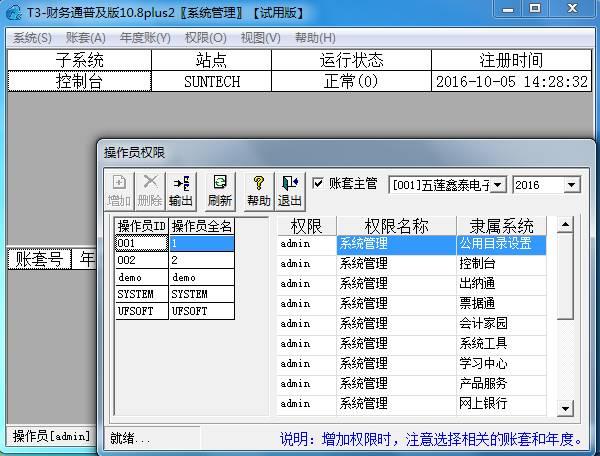This screenshot has width=600, height=456.
Task: Exit the dialog with the 退出 icon
Action: pos(290,191)
